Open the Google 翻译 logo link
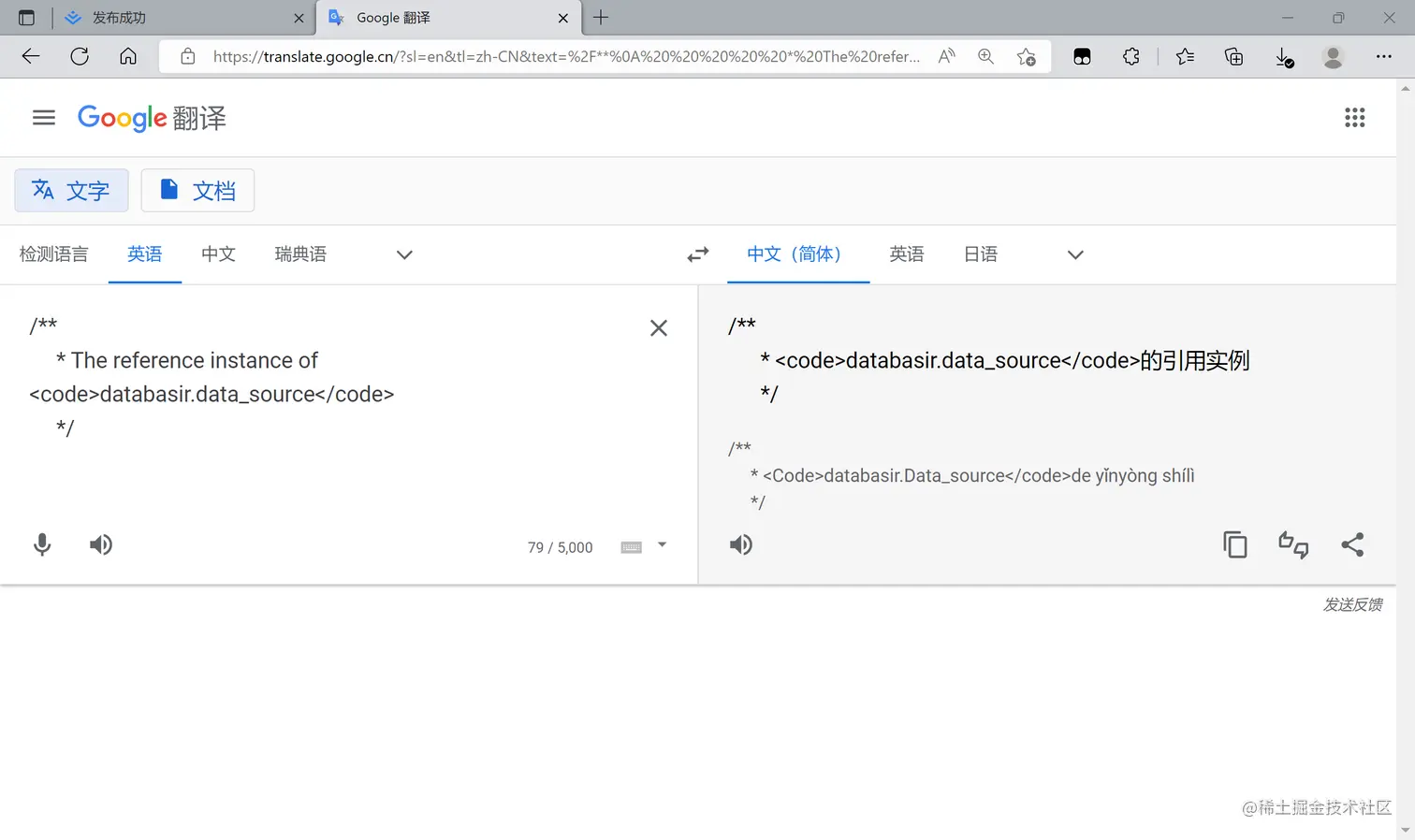Screen dimensions: 1415x840 (152, 118)
